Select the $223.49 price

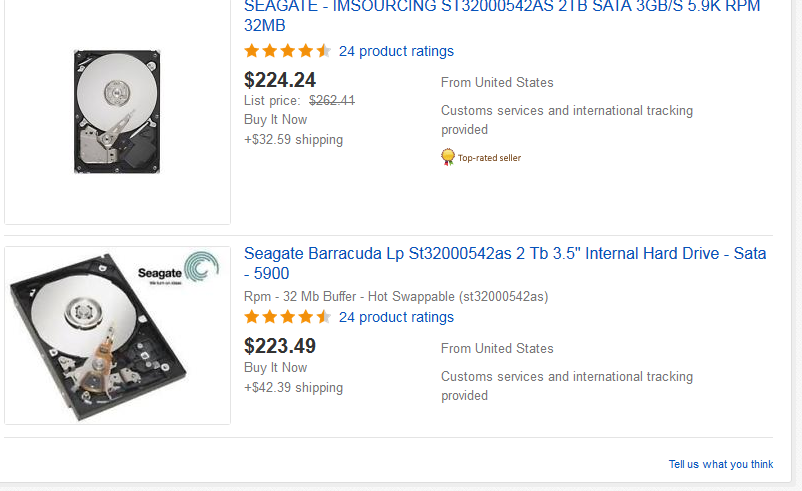(x=280, y=346)
